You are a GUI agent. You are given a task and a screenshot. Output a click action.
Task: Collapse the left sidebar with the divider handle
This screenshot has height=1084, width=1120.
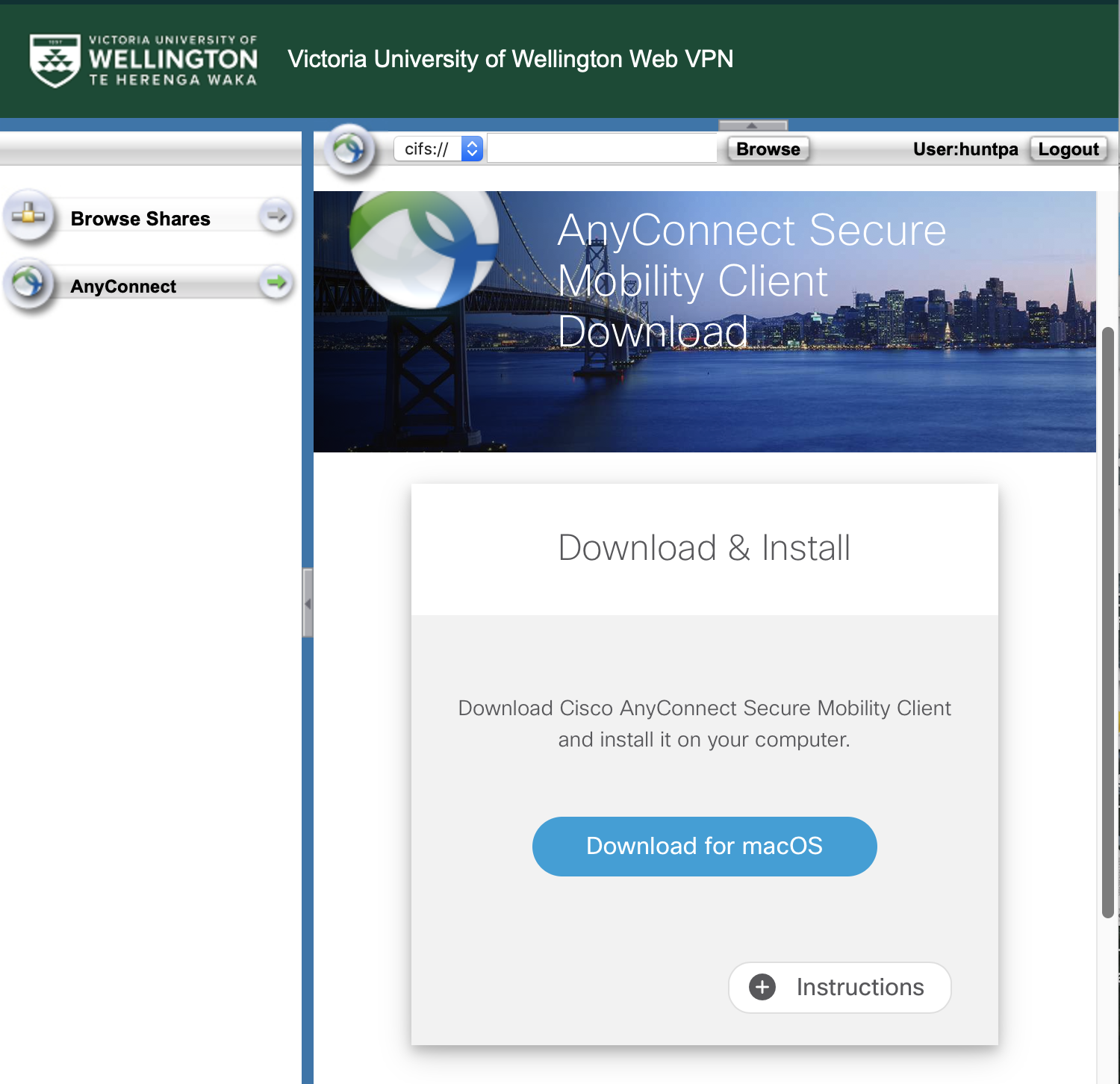click(307, 602)
